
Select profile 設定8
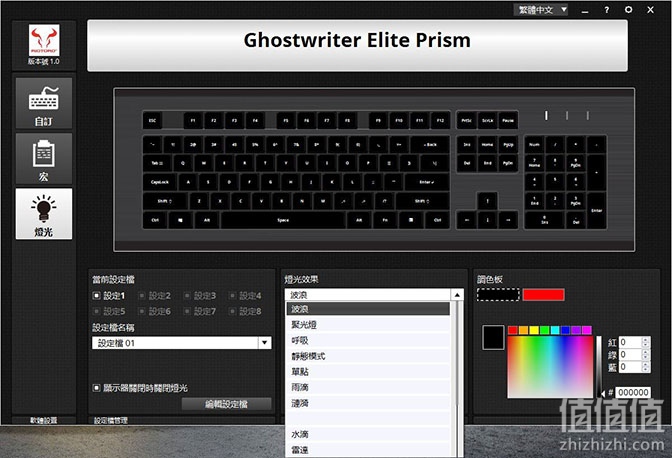245,311
